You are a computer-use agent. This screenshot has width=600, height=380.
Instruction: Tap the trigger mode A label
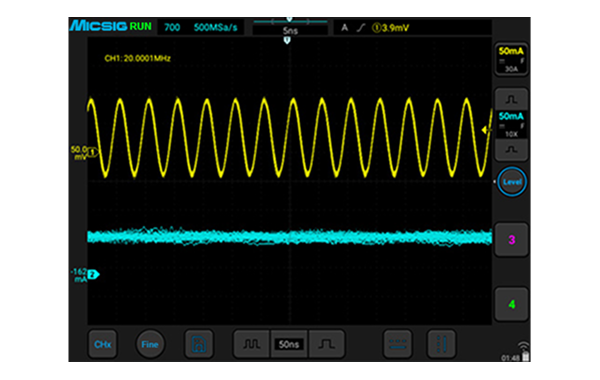tap(344, 28)
